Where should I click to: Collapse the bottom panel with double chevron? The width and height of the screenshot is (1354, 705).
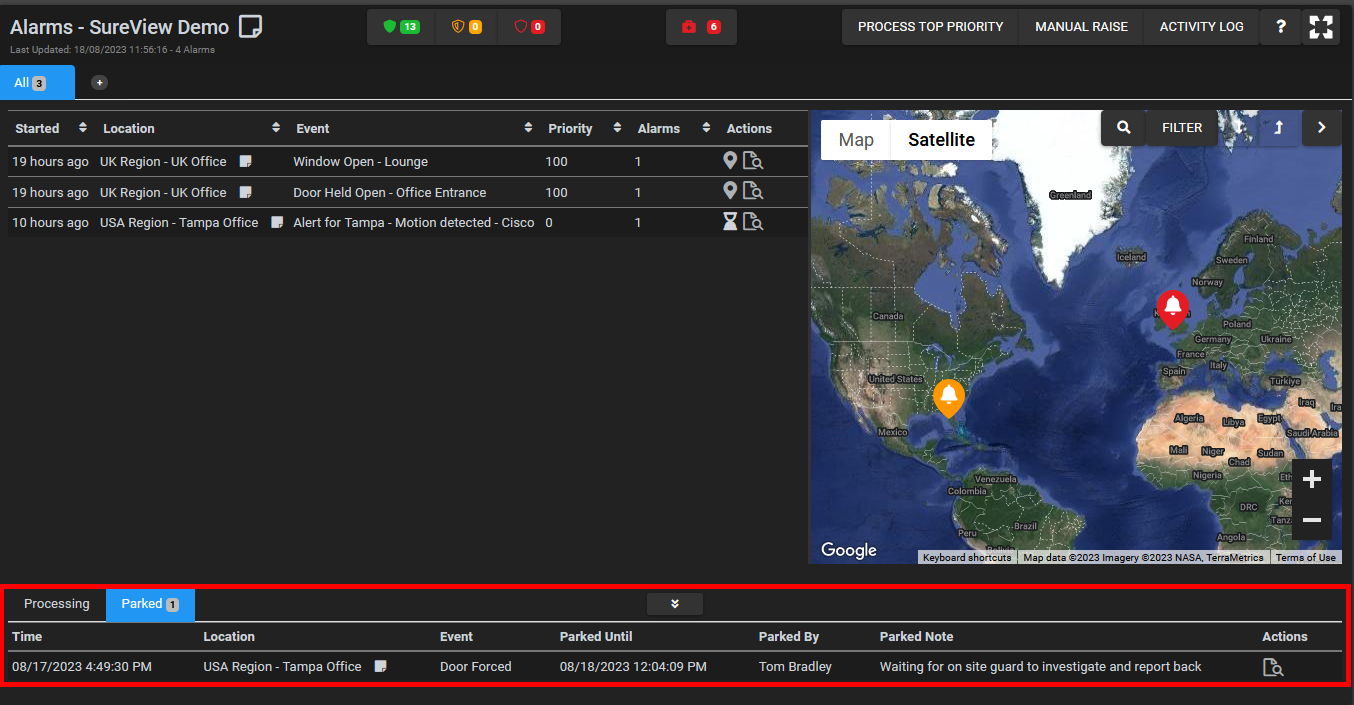point(675,604)
